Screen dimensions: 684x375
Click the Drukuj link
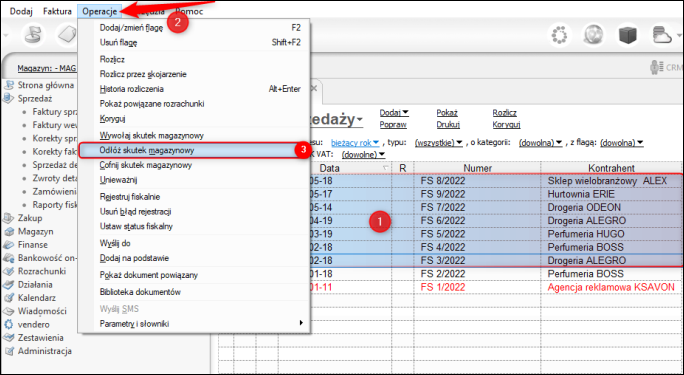tap(448, 125)
